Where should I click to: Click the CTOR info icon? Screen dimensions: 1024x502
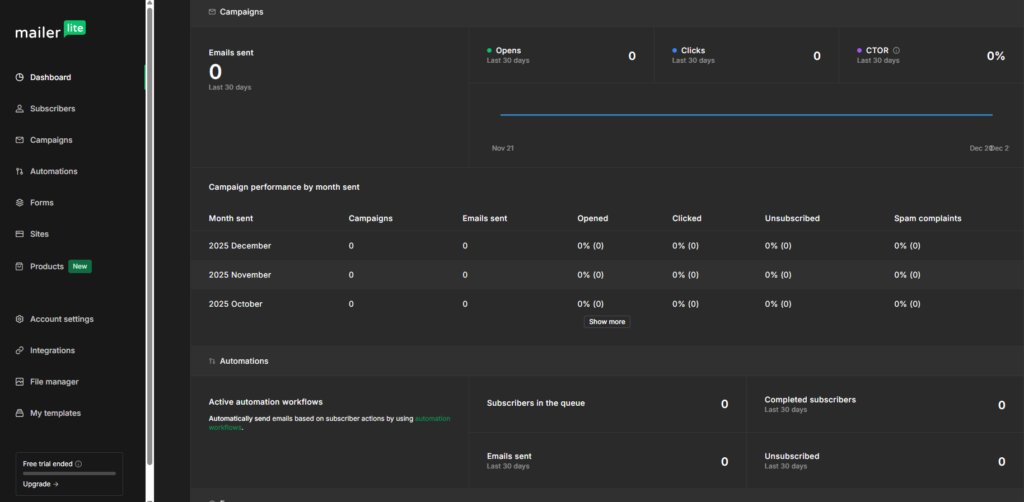[x=896, y=50]
